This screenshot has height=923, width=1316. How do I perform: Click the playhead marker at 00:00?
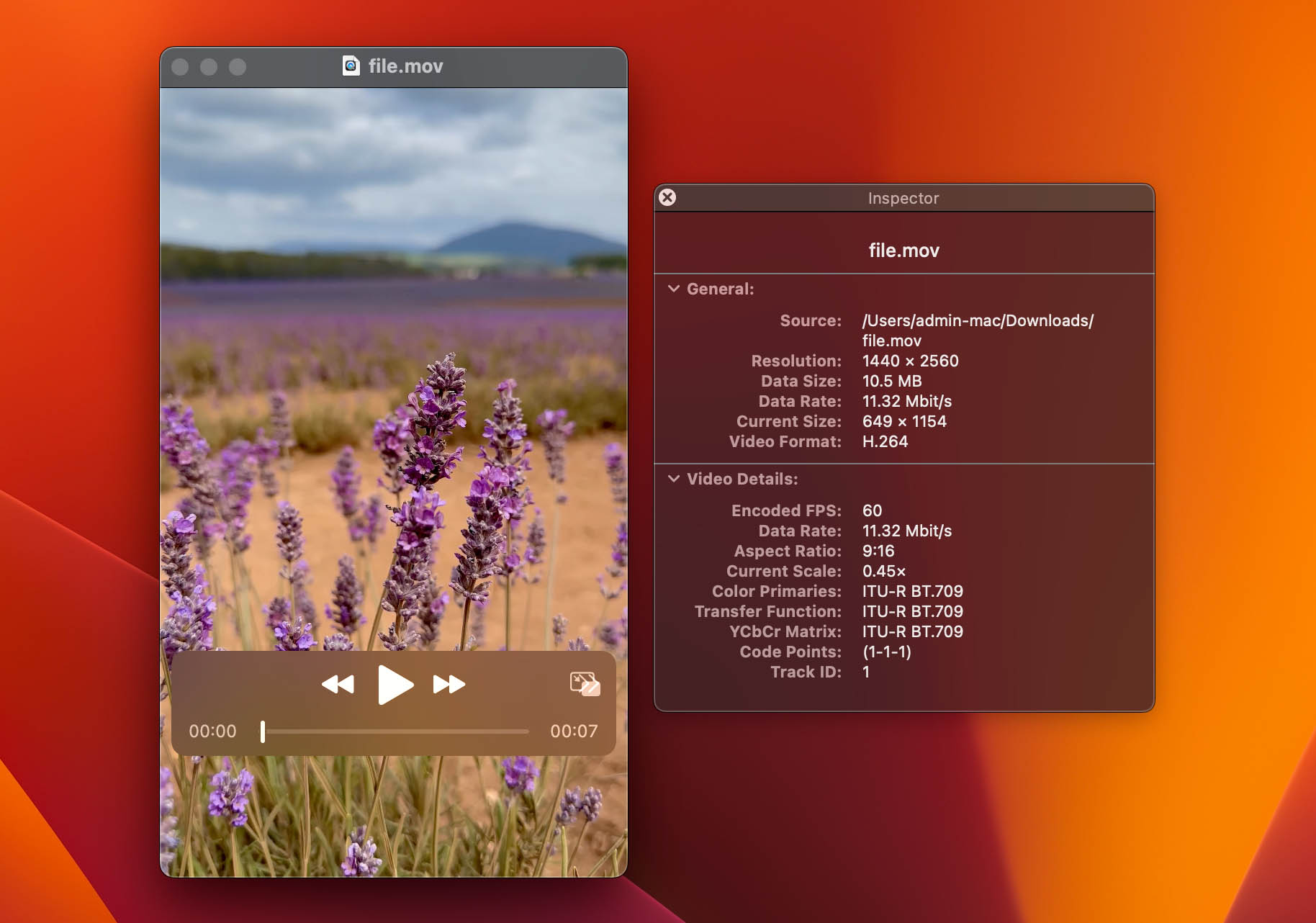click(x=263, y=731)
